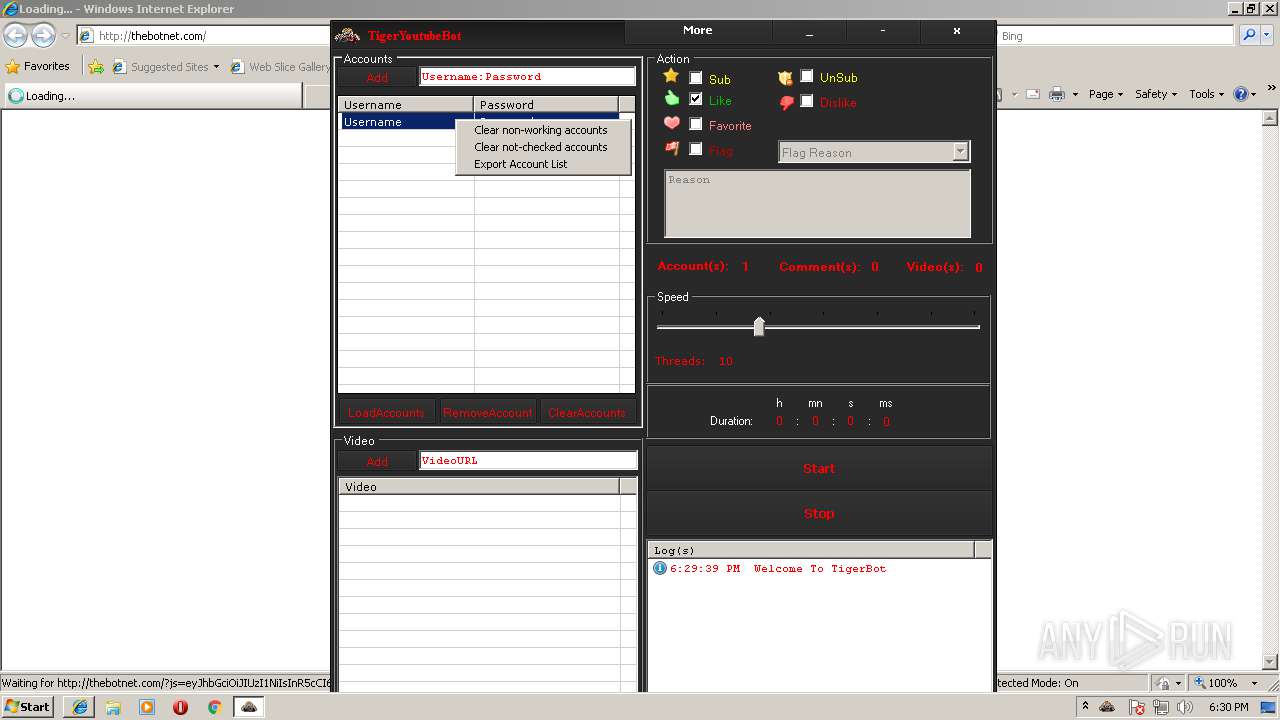Viewport: 1280px width, 720px height.
Task: Click the Windows Start button
Action: click(x=28, y=707)
